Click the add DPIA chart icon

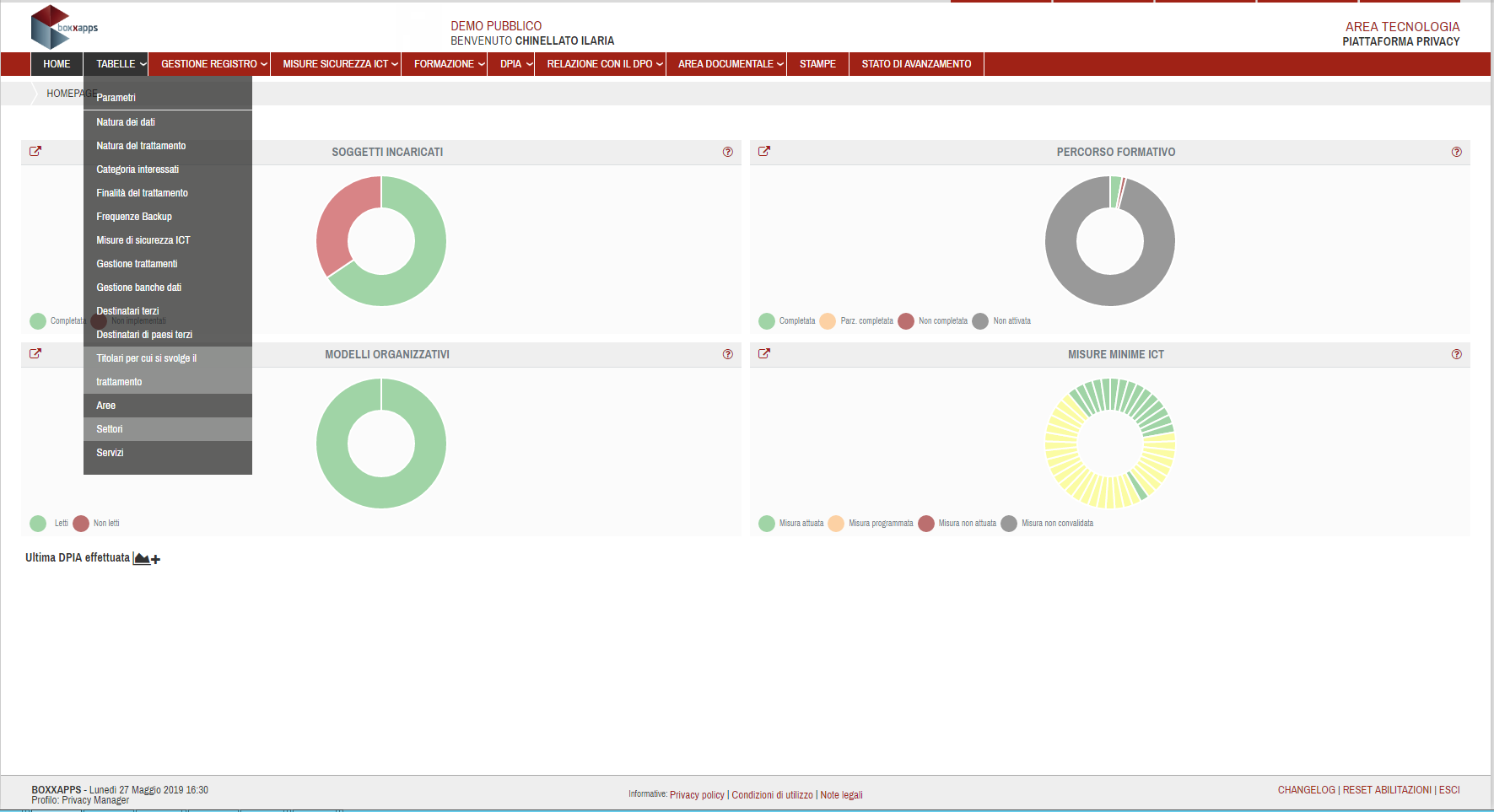pyautogui.click(x=147, y=558)
